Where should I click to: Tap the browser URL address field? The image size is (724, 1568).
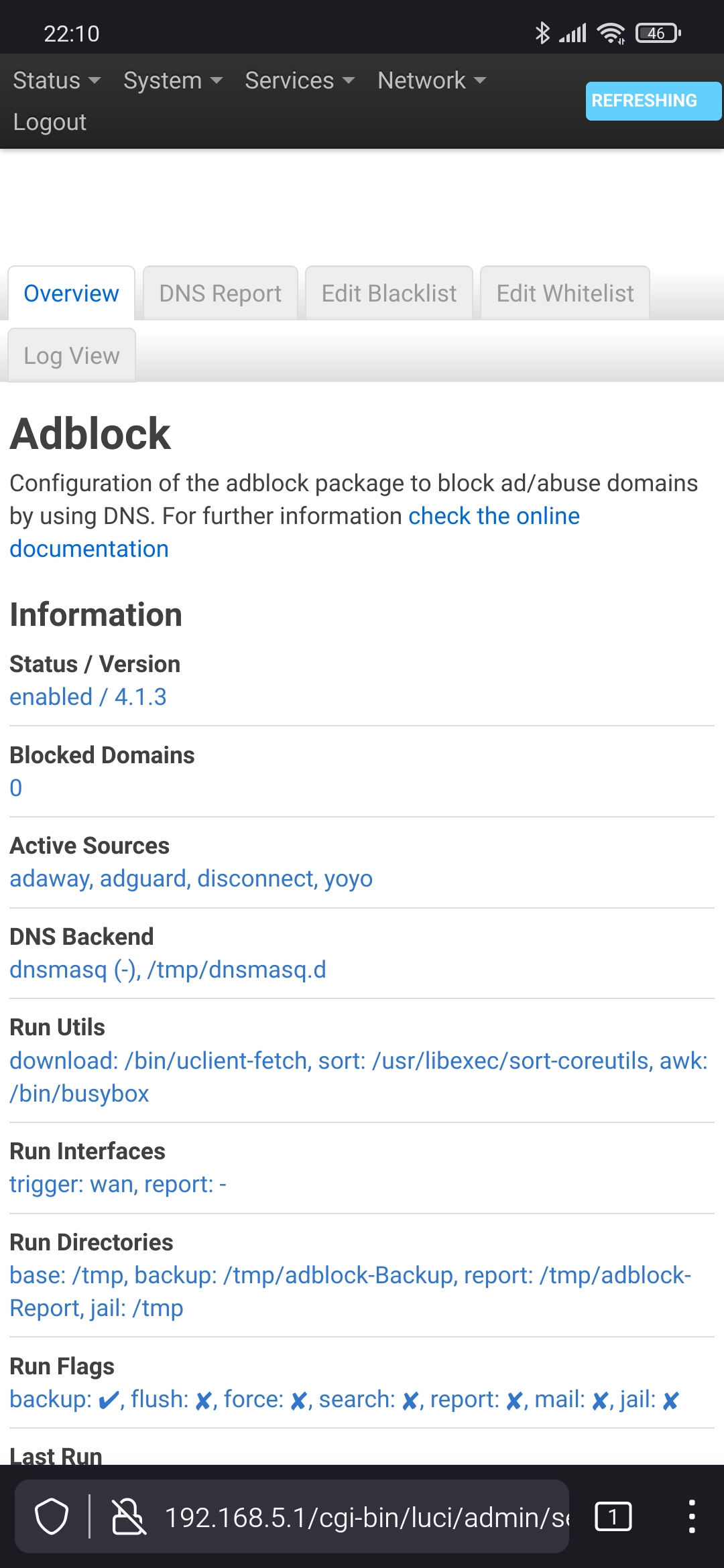(365, 1516)
